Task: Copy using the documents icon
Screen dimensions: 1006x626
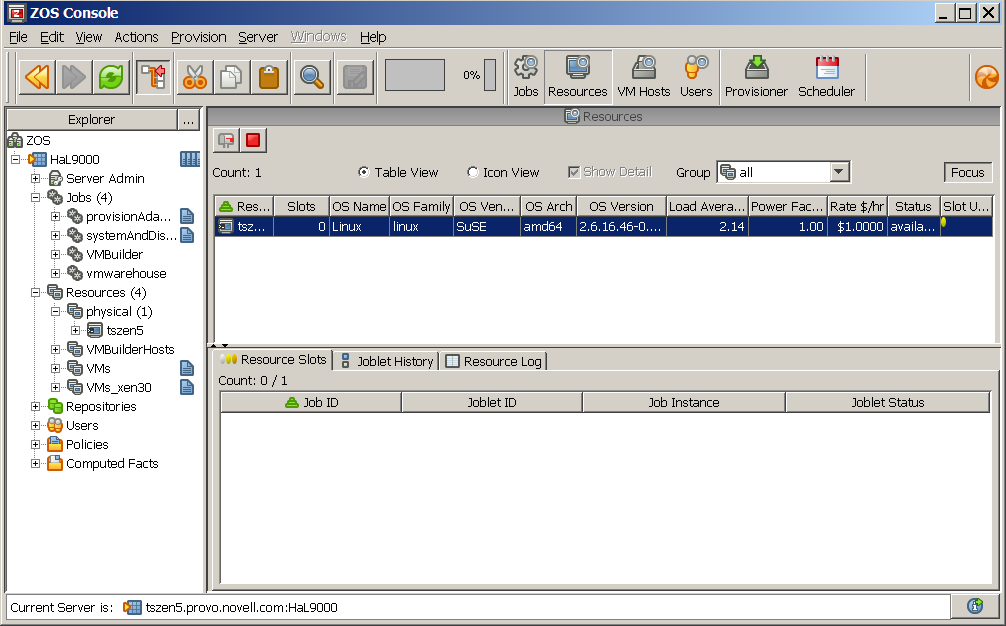Action: tap(232, 78)
